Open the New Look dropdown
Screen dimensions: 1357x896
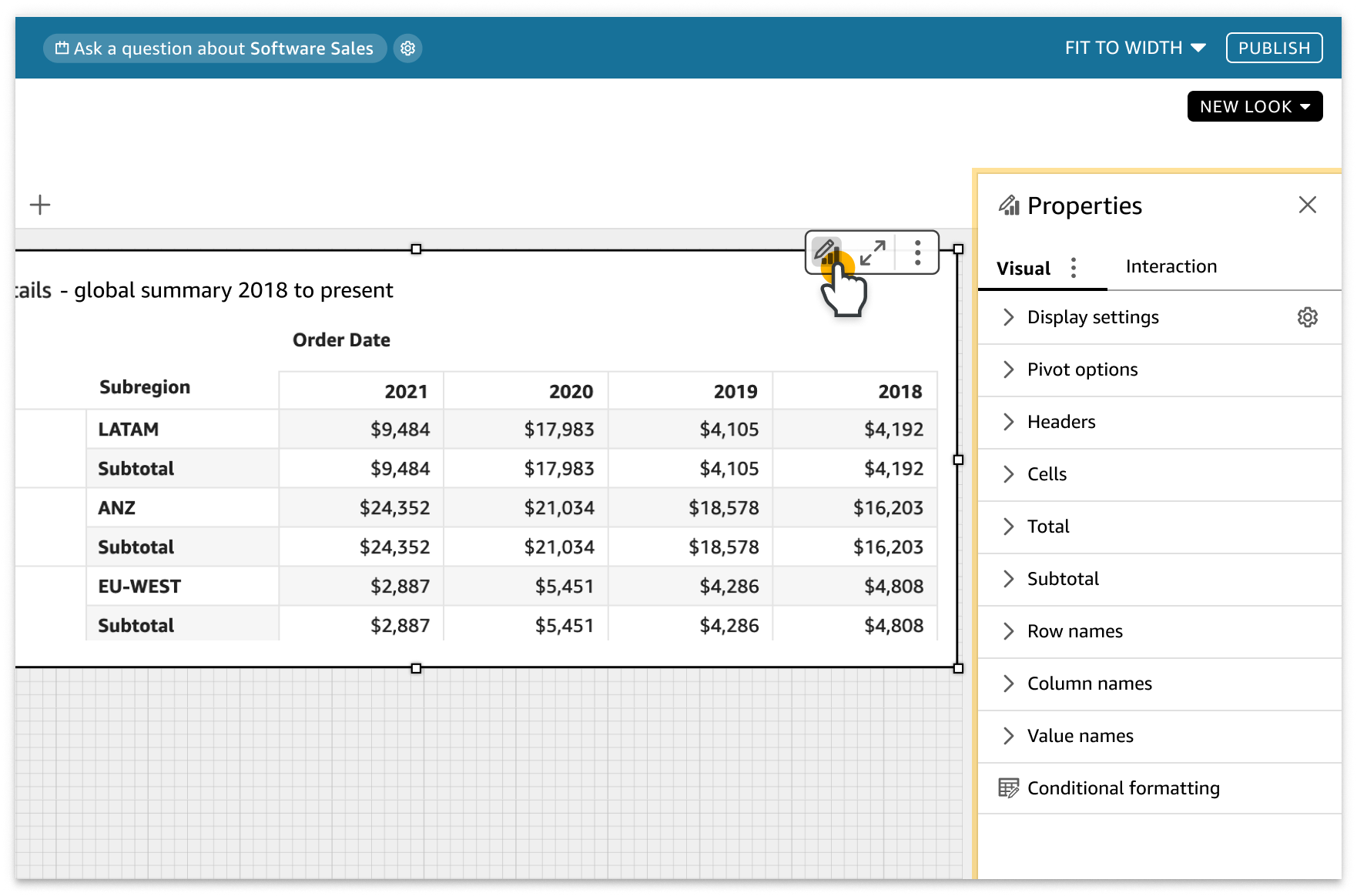point(1255,106)
